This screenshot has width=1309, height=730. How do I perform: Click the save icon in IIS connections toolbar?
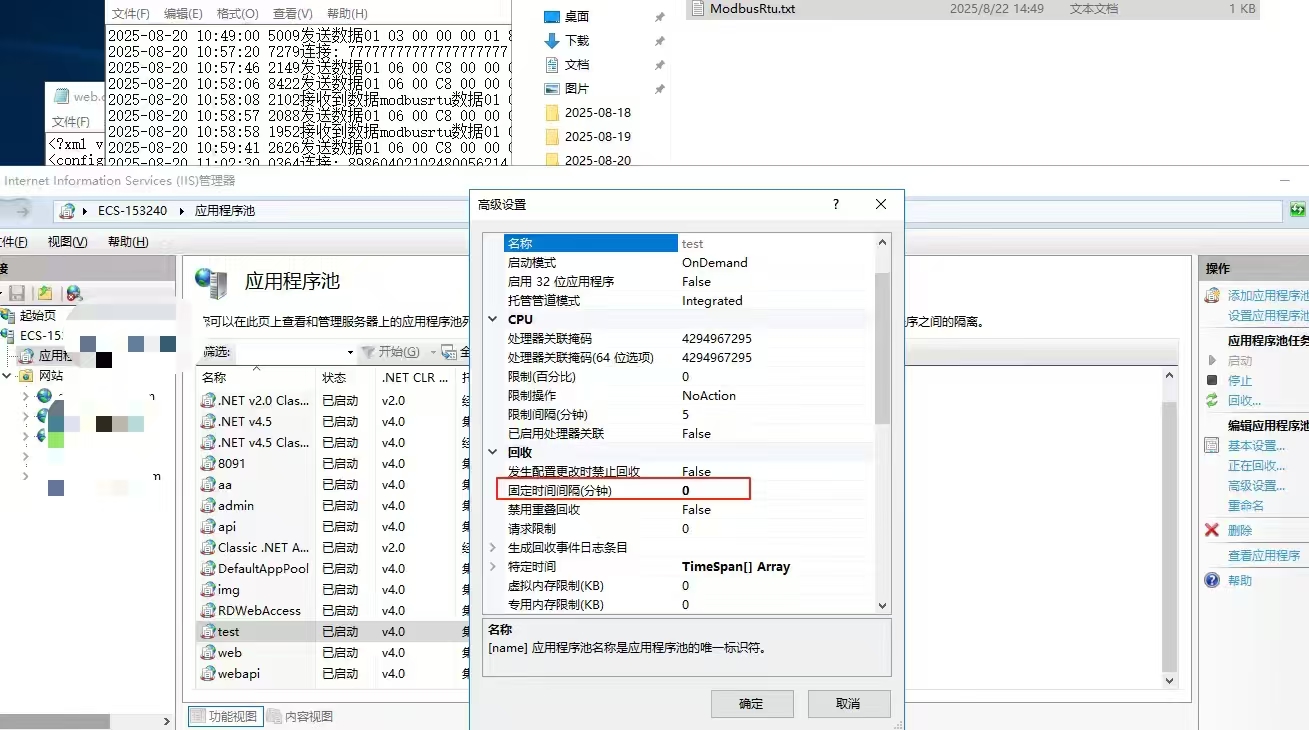[x=17, y=293]
